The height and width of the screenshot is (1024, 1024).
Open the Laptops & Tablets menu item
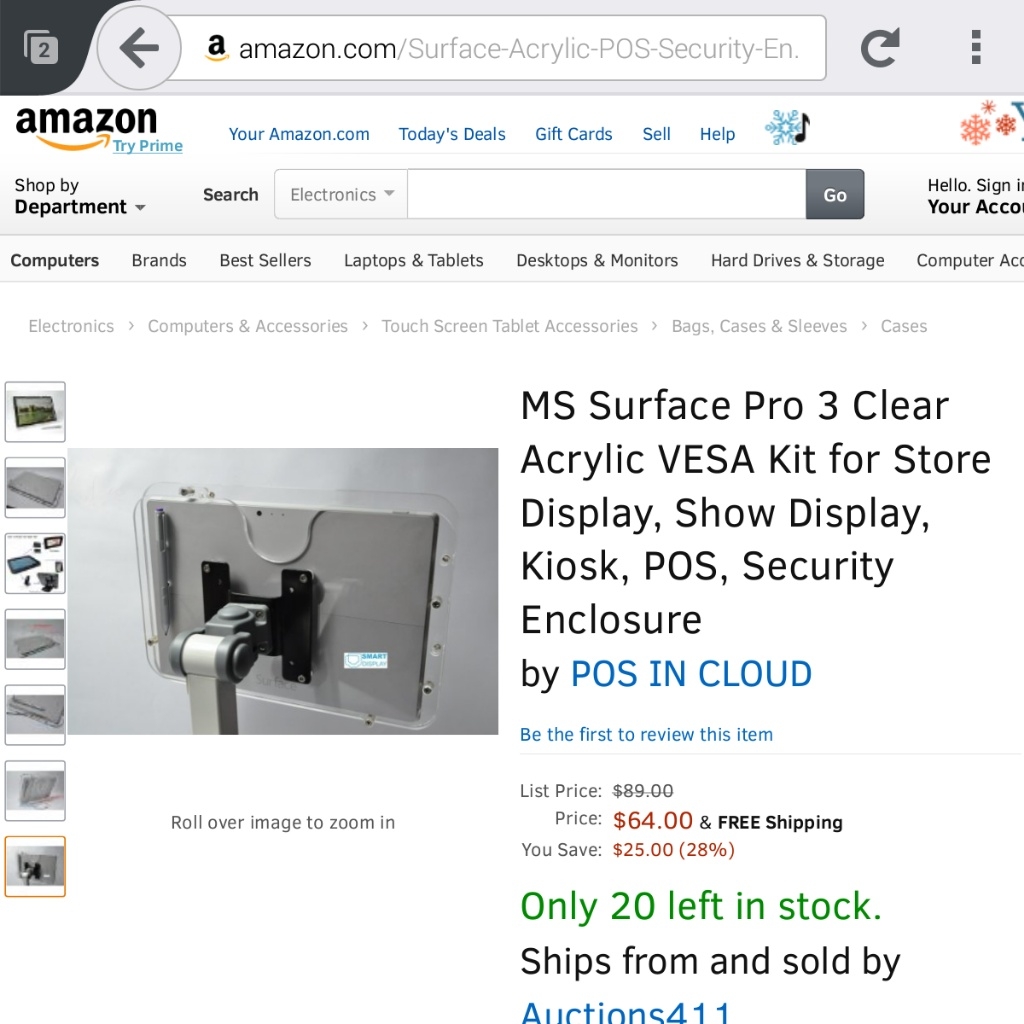tap(413, 261)
